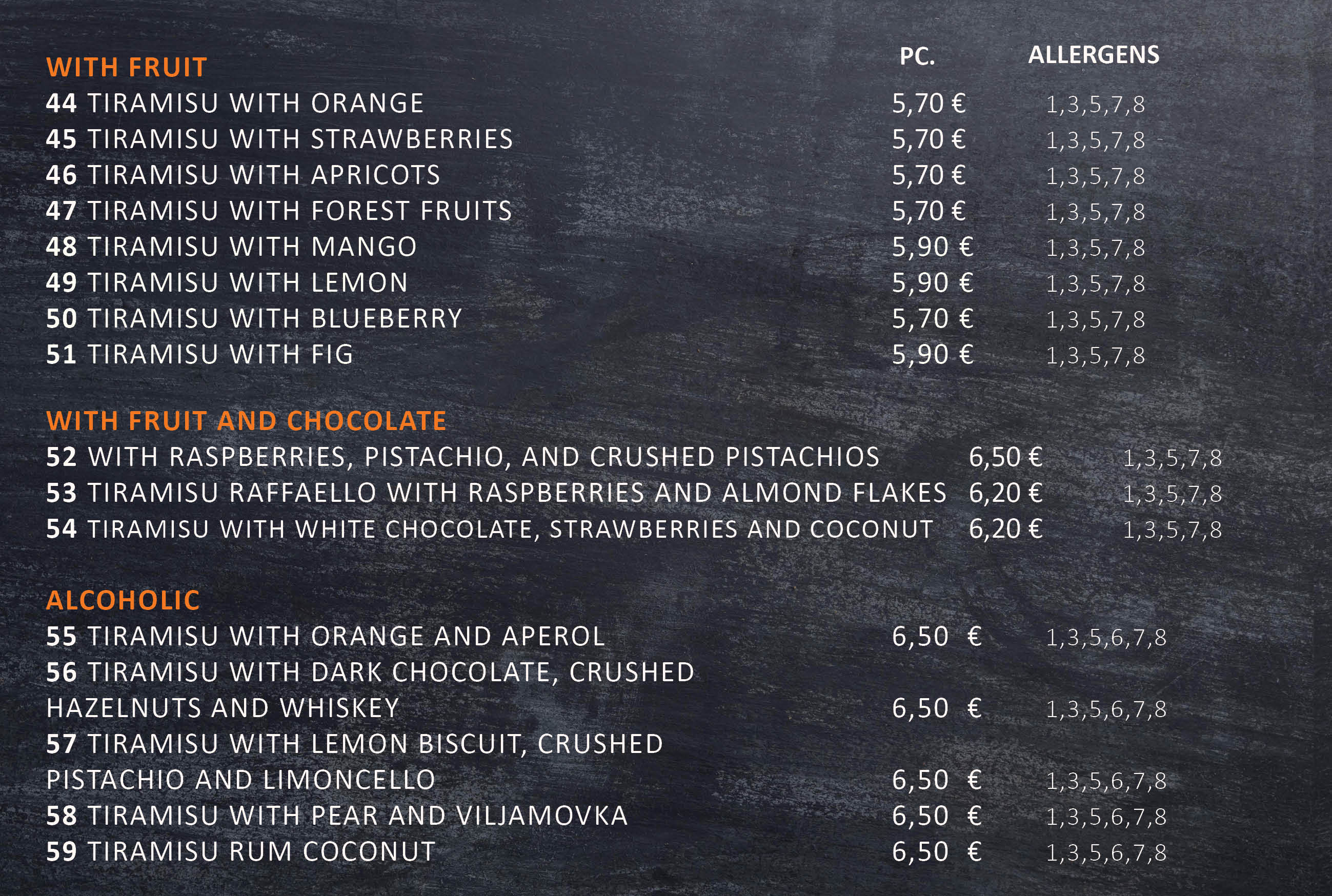
Task: Click item 58 Tiramisu with Pear and Viljamovka
Action: [337, 816]
